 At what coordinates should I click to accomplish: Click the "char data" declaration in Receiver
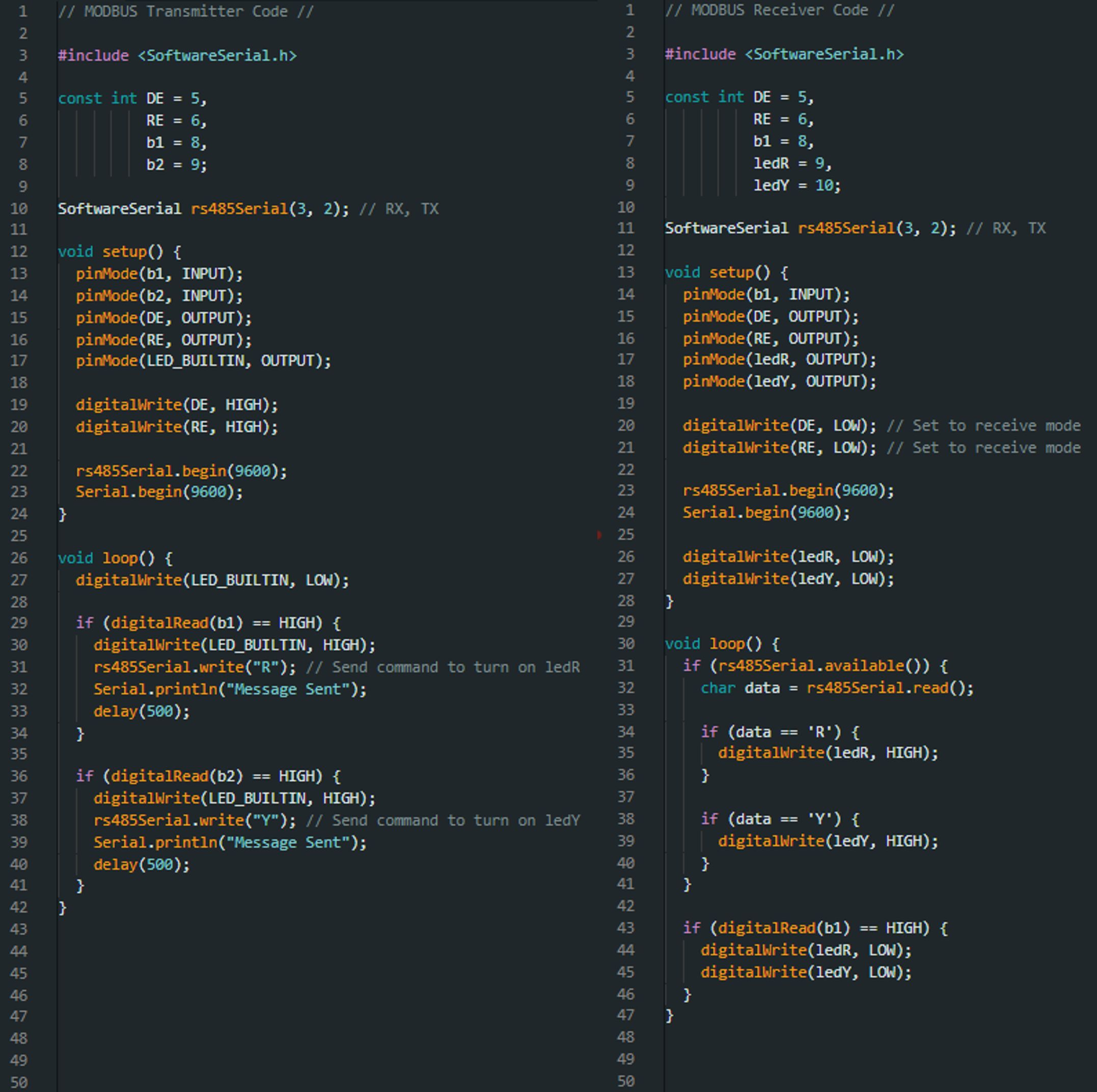741,688
